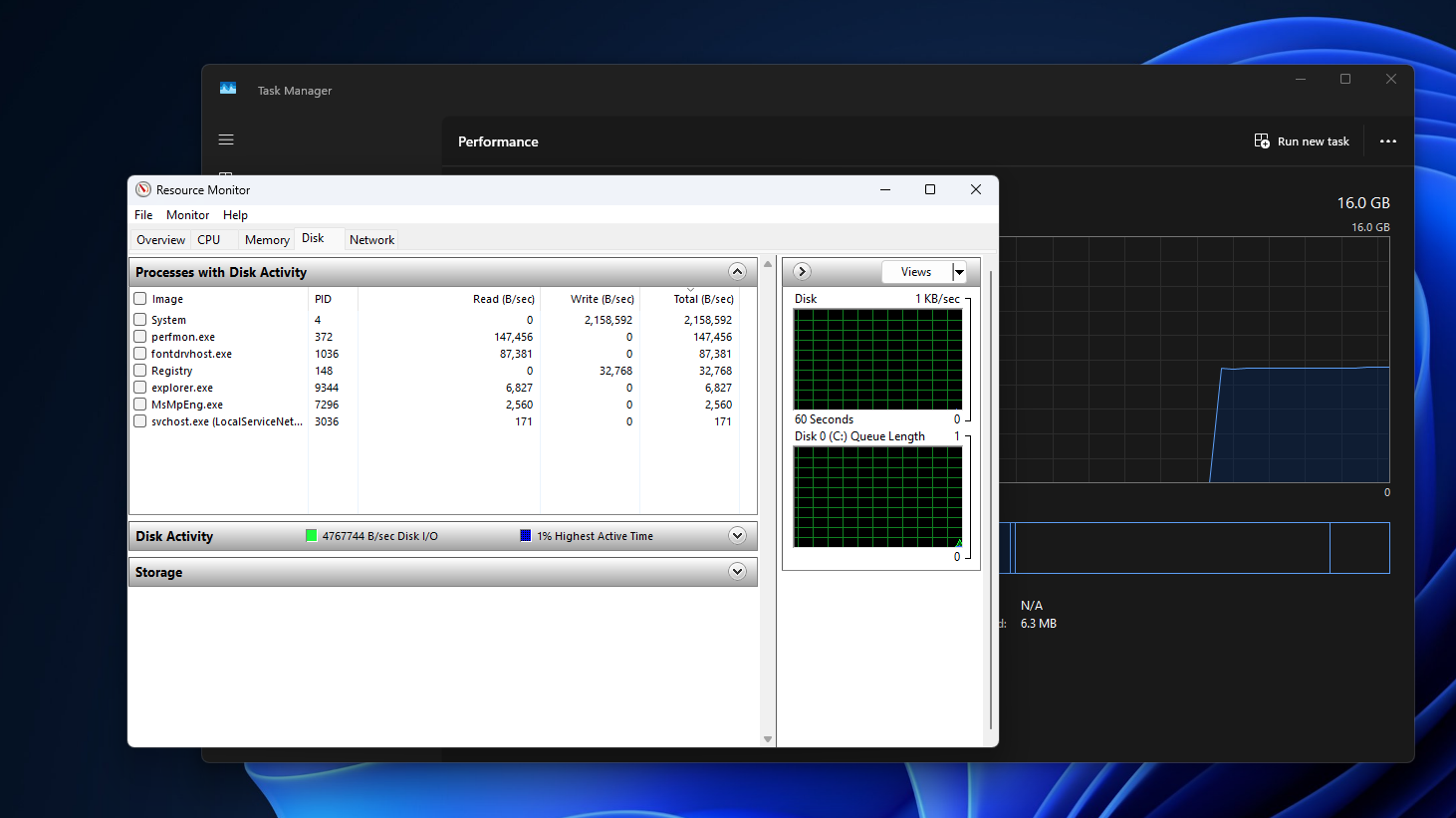Open the Help menu
Image resolution: width=1456 pixels, height=818 pixels.
[235, 215]
